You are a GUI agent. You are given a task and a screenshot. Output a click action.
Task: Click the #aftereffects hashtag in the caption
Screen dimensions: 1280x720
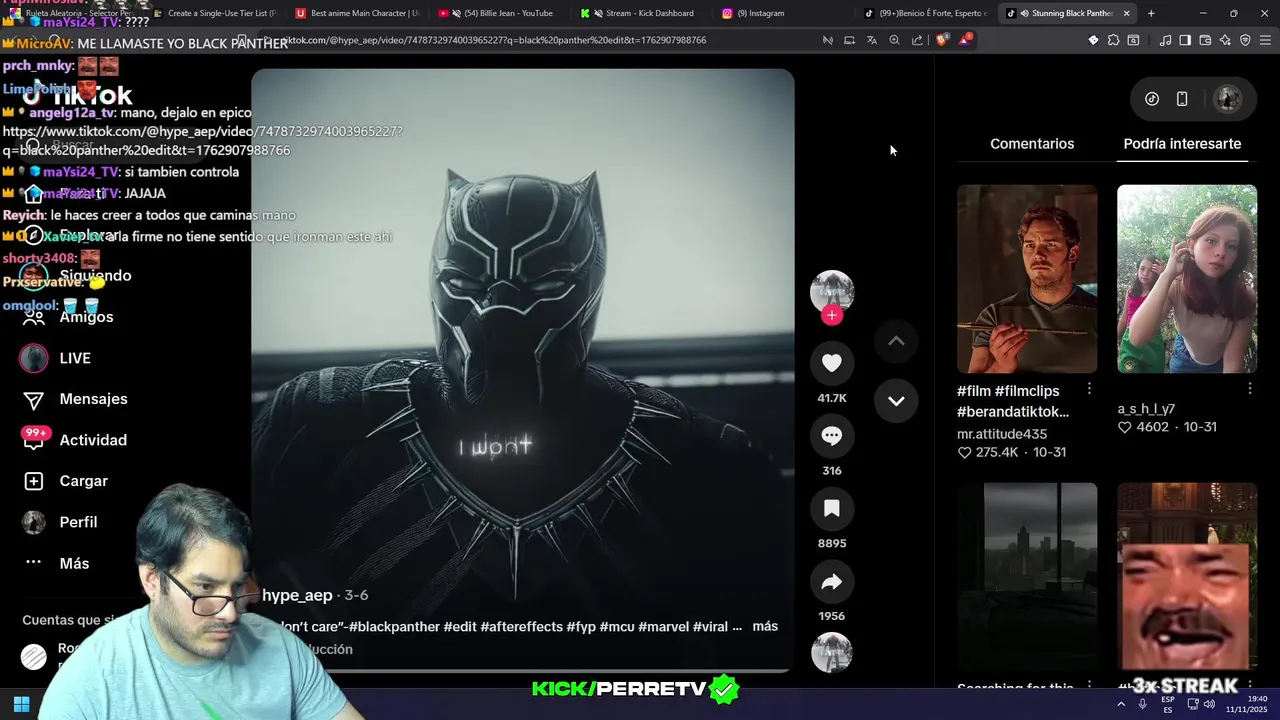(521, 626)
